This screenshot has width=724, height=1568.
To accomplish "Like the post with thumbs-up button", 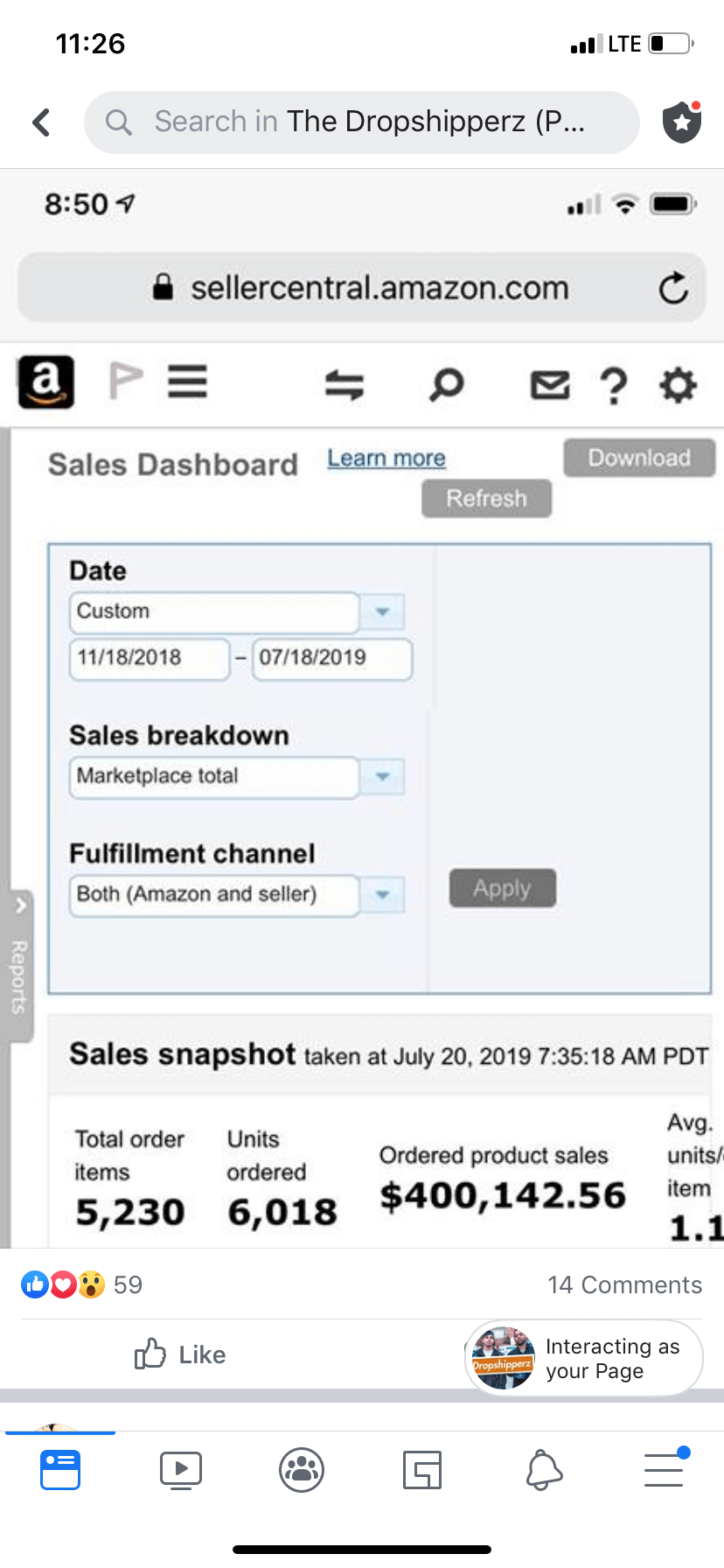I will [181, 1354].
